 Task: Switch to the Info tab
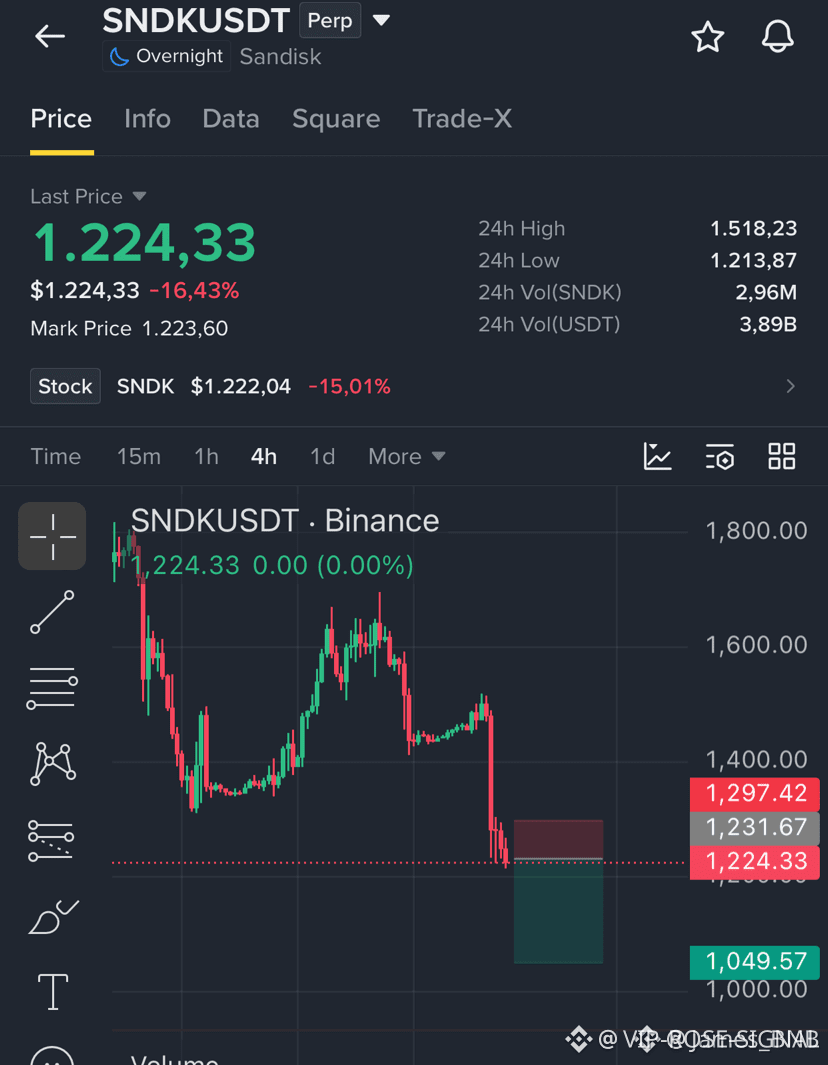pos(147,119)
